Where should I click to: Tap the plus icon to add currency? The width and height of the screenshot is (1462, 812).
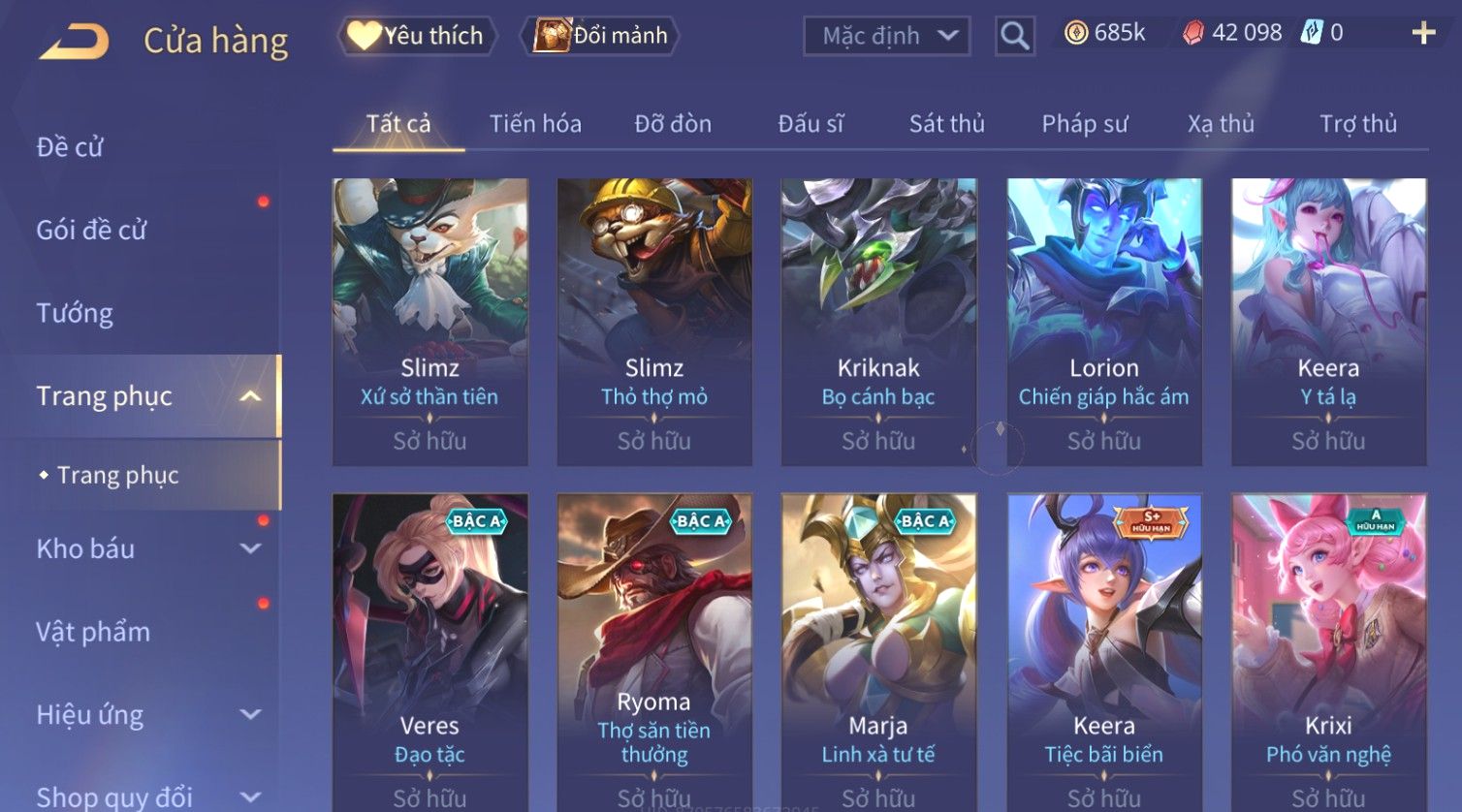pyautogui.click(x=1423, y=33)
